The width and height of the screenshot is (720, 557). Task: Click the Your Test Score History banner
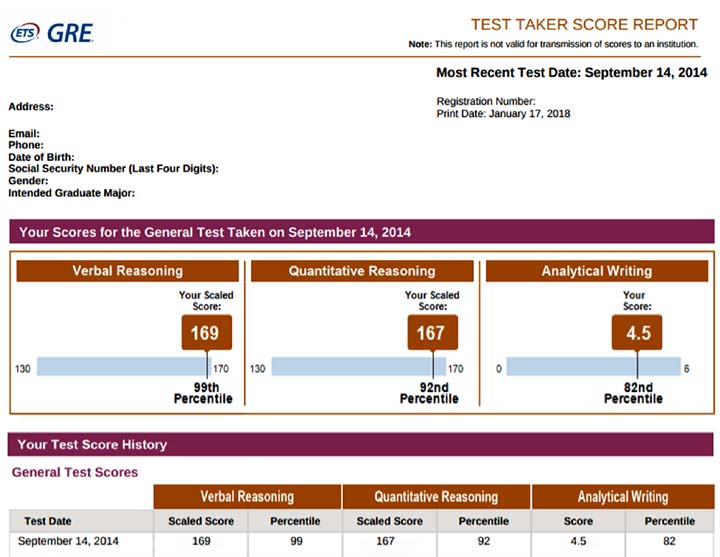click(360, 444)
